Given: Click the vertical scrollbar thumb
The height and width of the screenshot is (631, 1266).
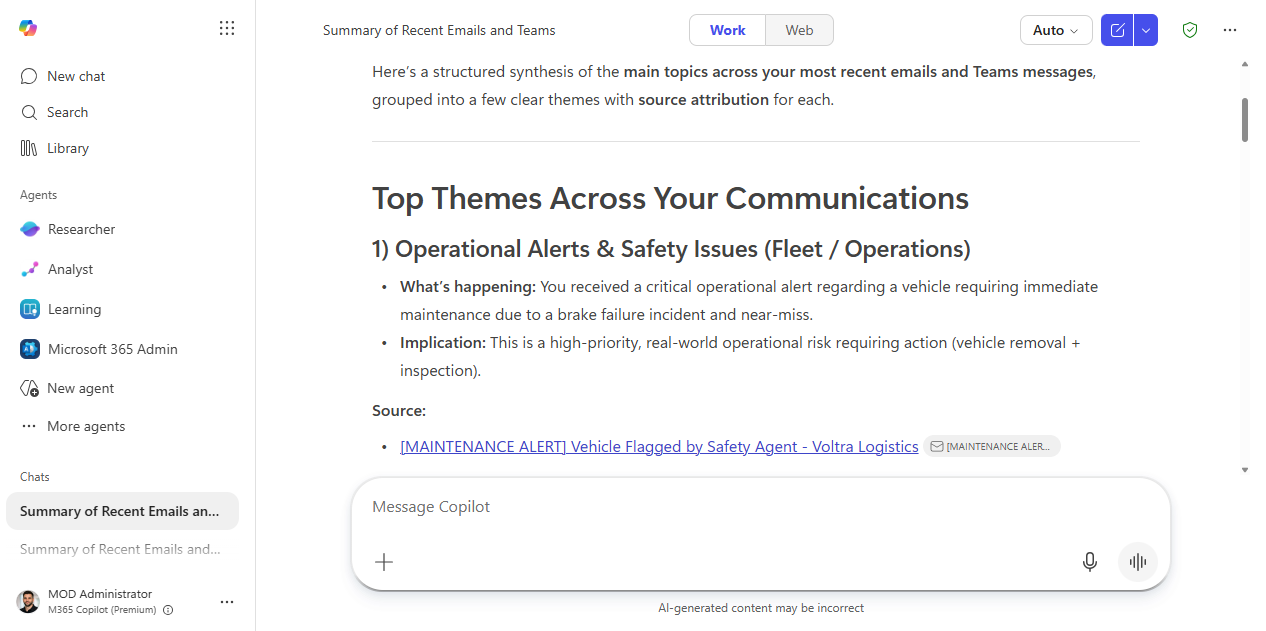Looking at the screenshot, I should (x=1245, y=119).
